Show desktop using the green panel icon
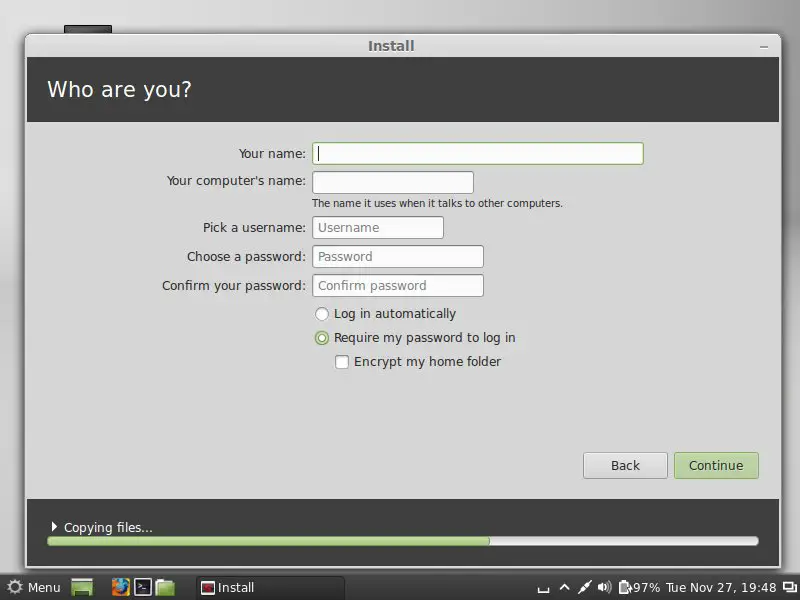This screenshot has height=600, width=800. [x=82, y=588]
